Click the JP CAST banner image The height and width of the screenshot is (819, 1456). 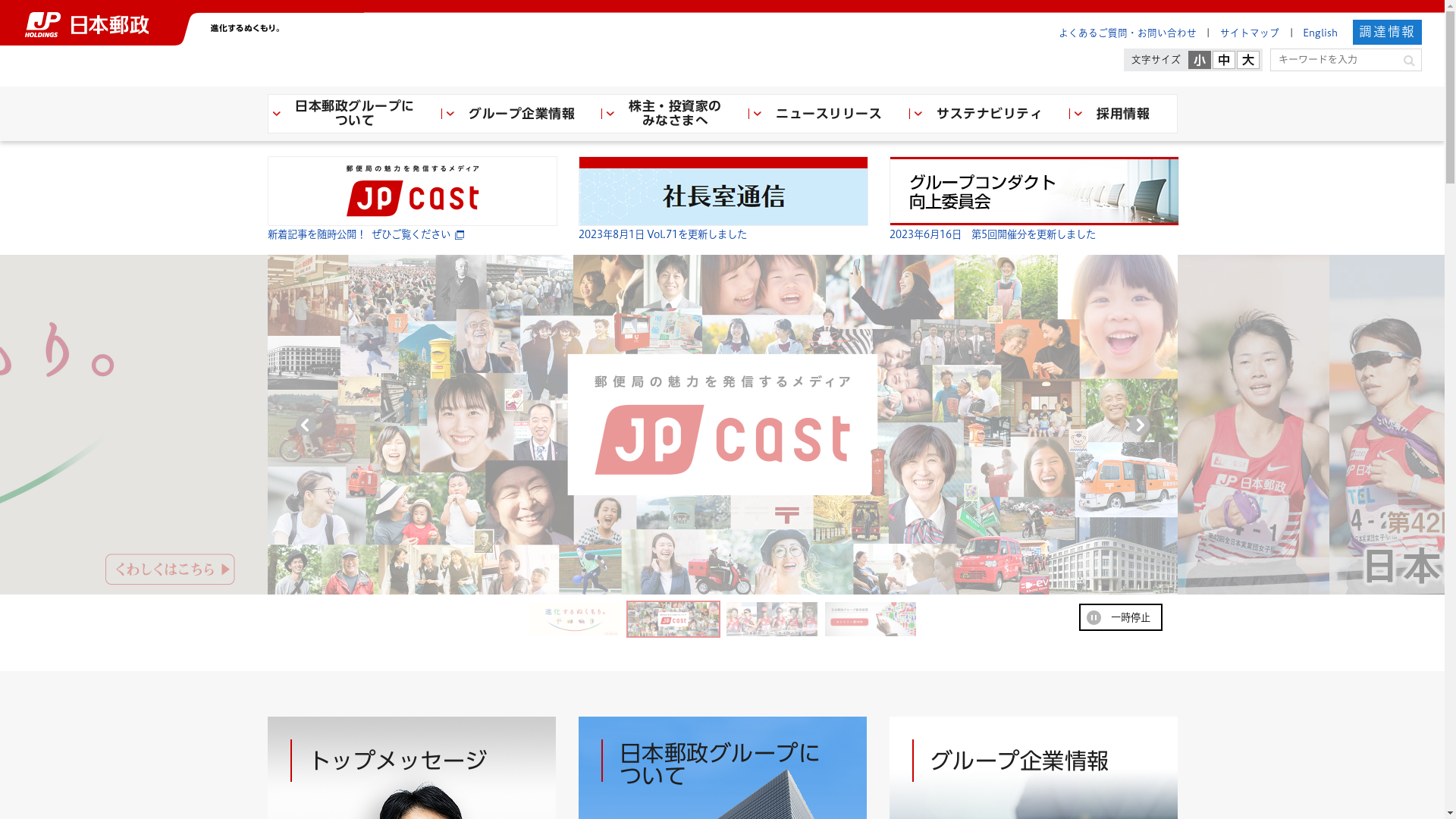[412, 191]
